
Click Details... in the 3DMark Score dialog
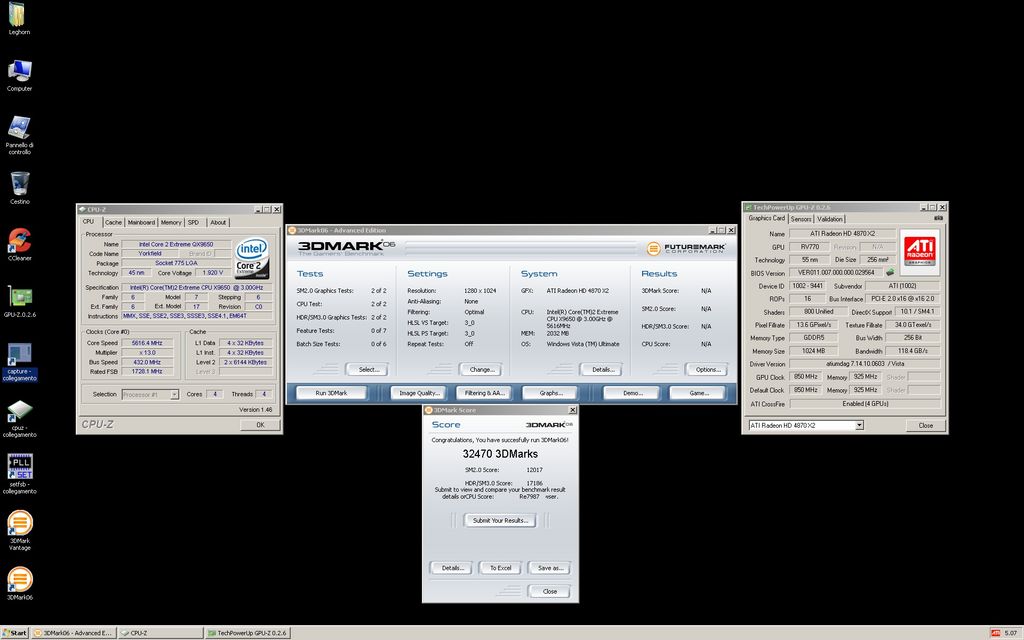pos(452,568)
